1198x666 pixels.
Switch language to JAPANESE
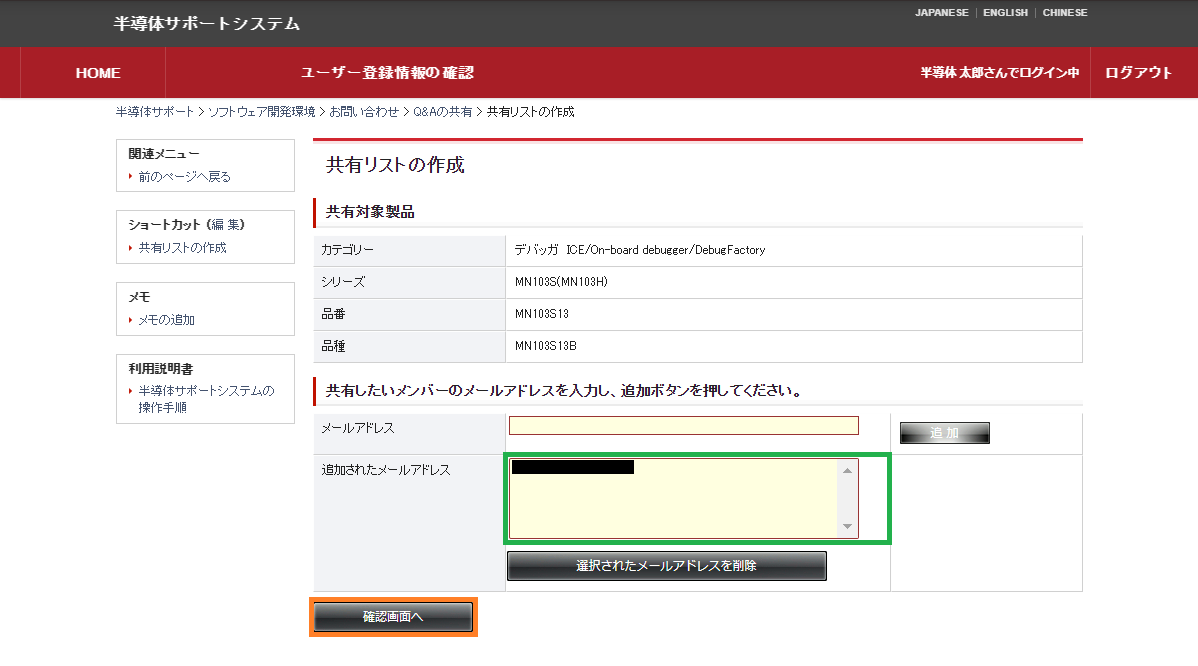(941, 13)
